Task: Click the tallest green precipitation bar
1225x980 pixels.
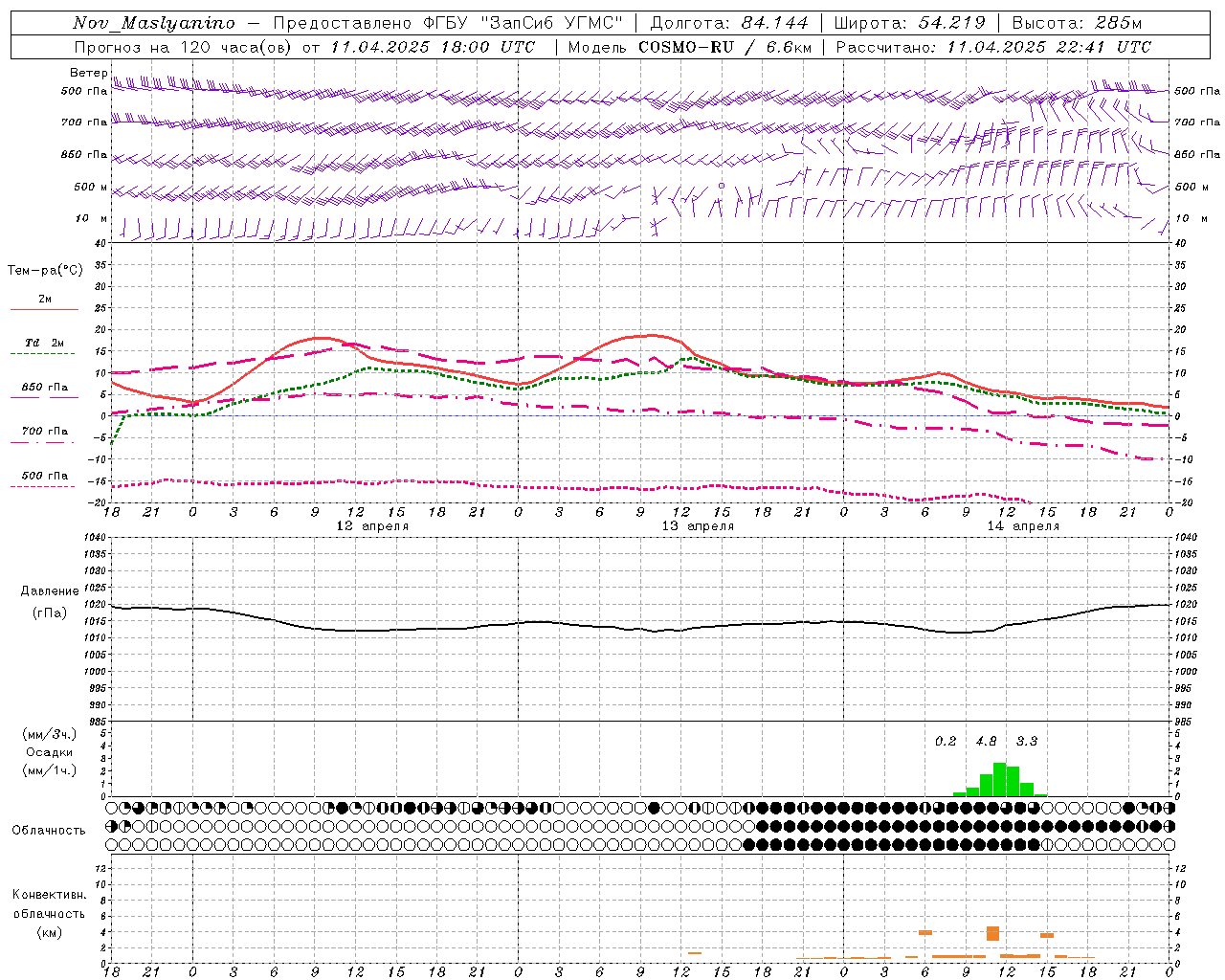Action: click(x=999, y=779)
